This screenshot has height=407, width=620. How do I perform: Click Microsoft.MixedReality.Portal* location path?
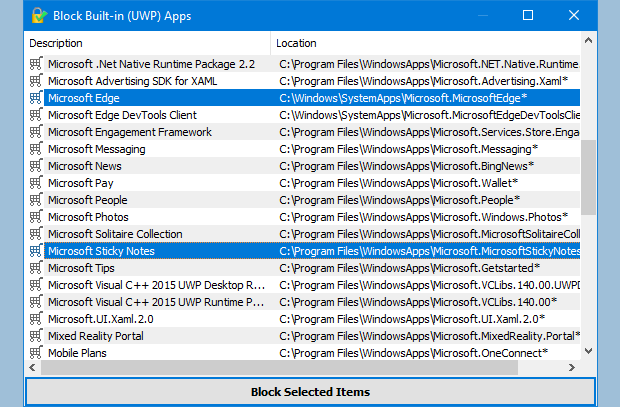(429, 336)
